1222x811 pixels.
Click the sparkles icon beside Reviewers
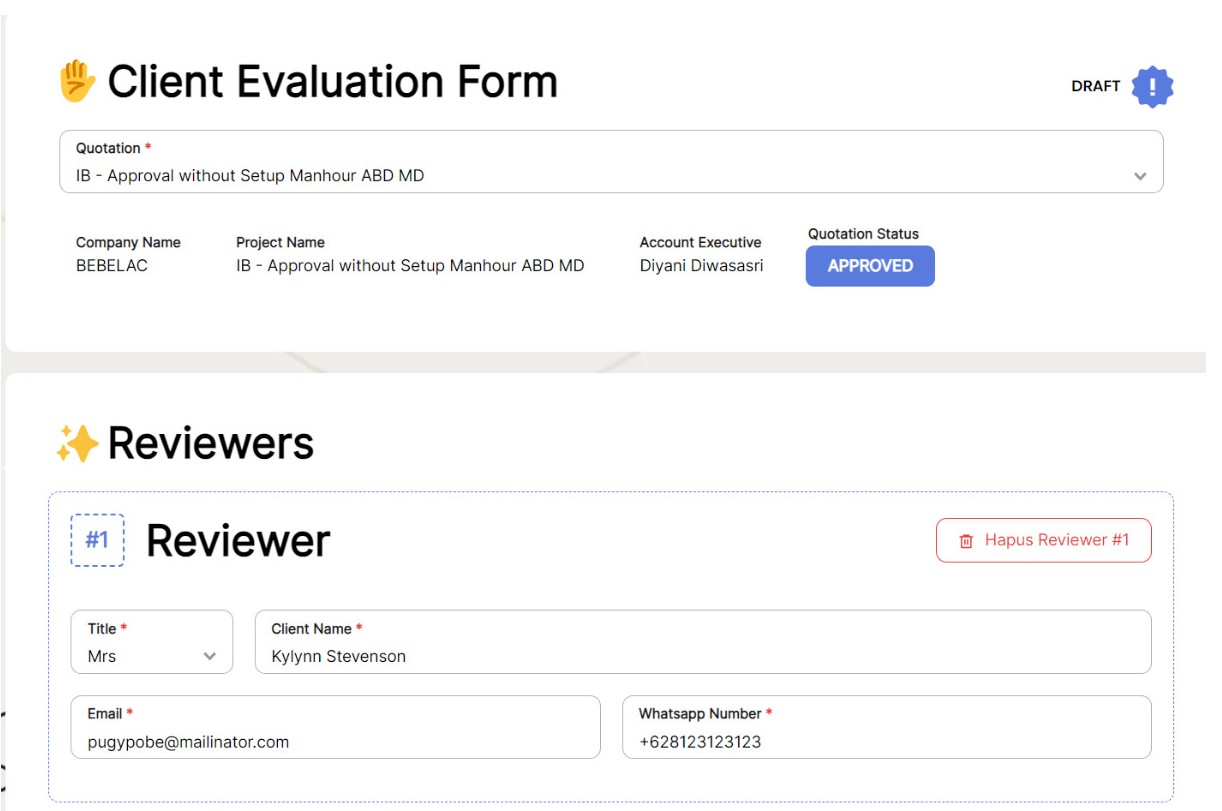pyautogui.click(x=77, y=443)
